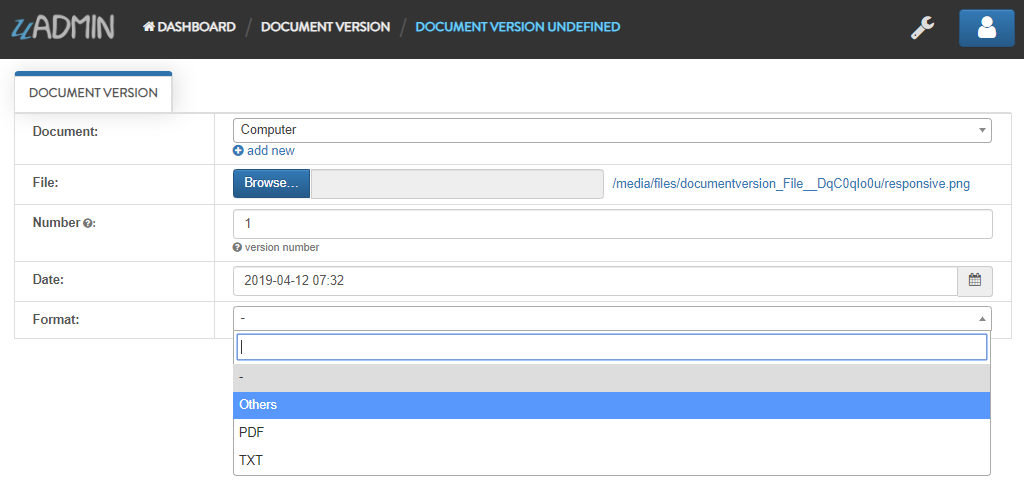Image resolution: width=1024 pixels, height=488 pixels.
Task: Click add new document link
Action: tap(264, 150)
